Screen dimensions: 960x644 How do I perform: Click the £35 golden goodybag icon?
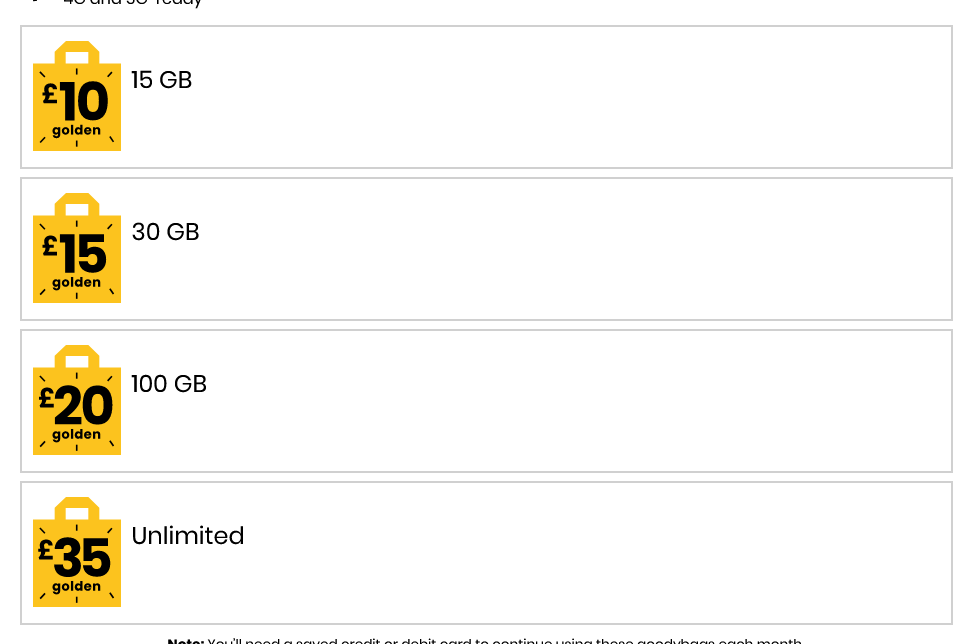click(x=77, y=552)
